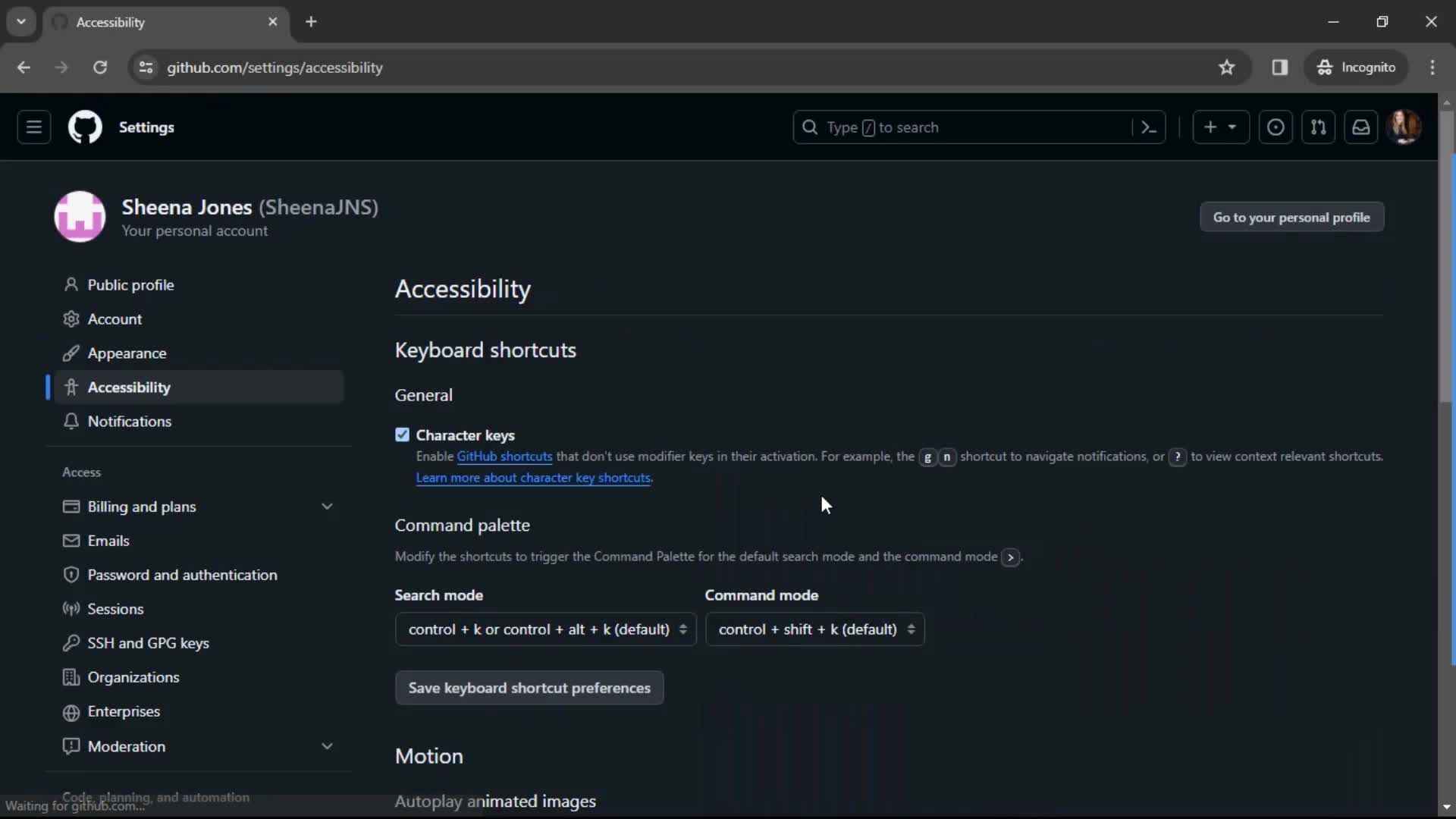1456x819 pixels.
Task: Click the GitHub shortcuts hyperlink
Action: tap(504, 456)
